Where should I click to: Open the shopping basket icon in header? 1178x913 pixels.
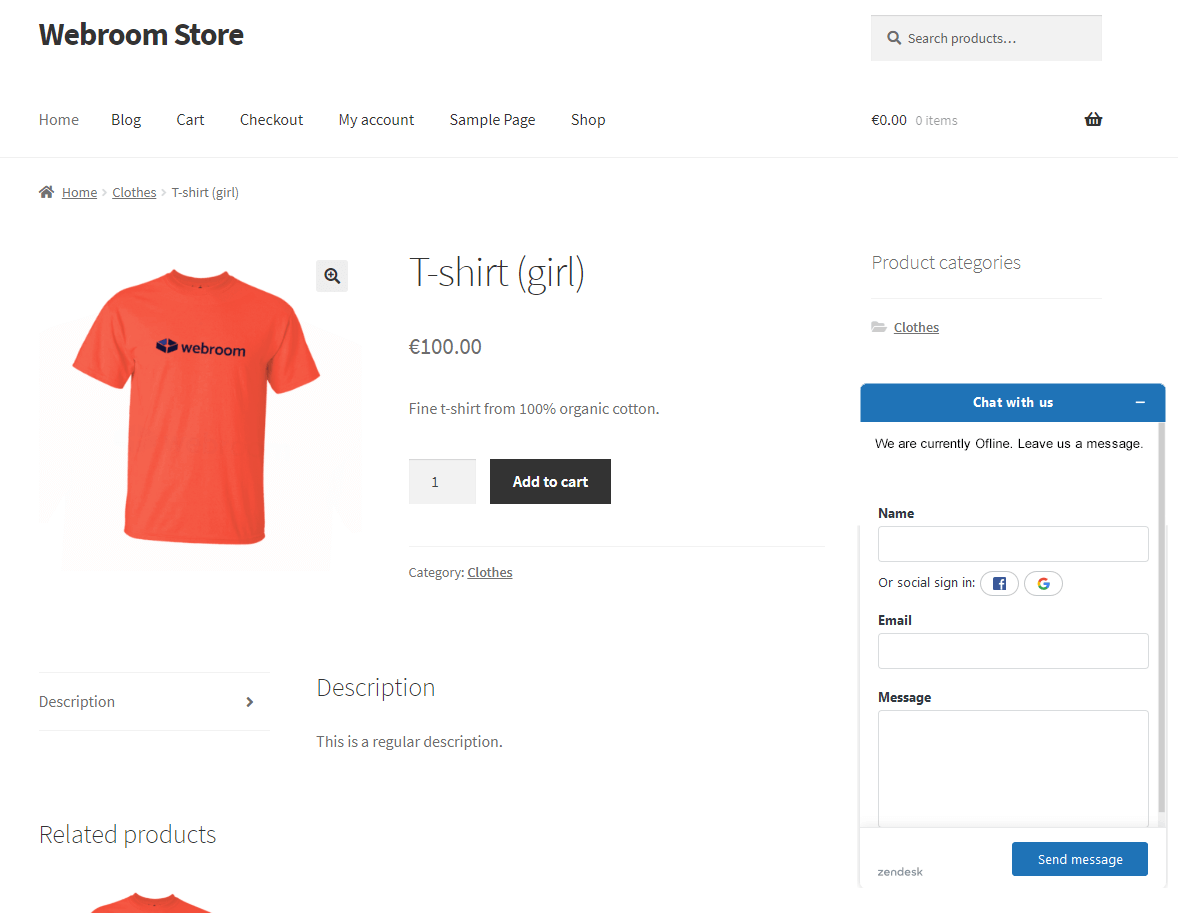(x=1093, y=119)
